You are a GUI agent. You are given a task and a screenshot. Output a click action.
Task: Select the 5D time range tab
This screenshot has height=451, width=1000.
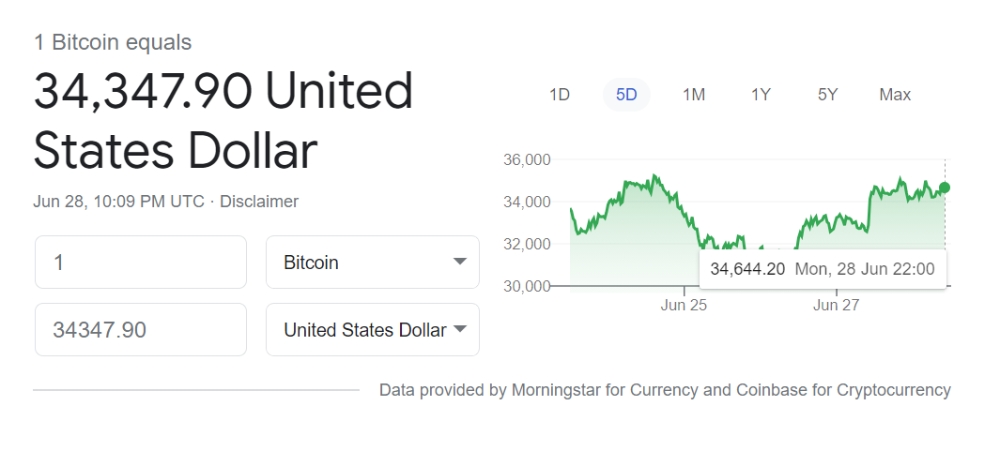626,94
